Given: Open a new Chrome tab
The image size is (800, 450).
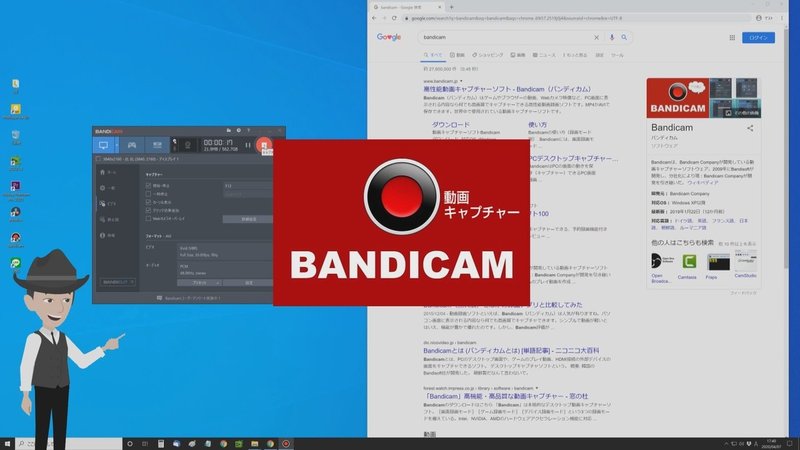Looking at the screenshot, I should point(451,7).
